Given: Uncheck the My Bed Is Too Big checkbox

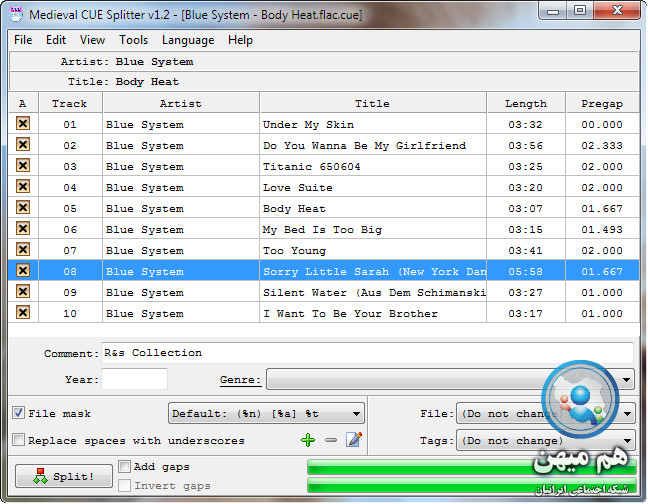Looking at the screenshot, I should pos(23,228).
